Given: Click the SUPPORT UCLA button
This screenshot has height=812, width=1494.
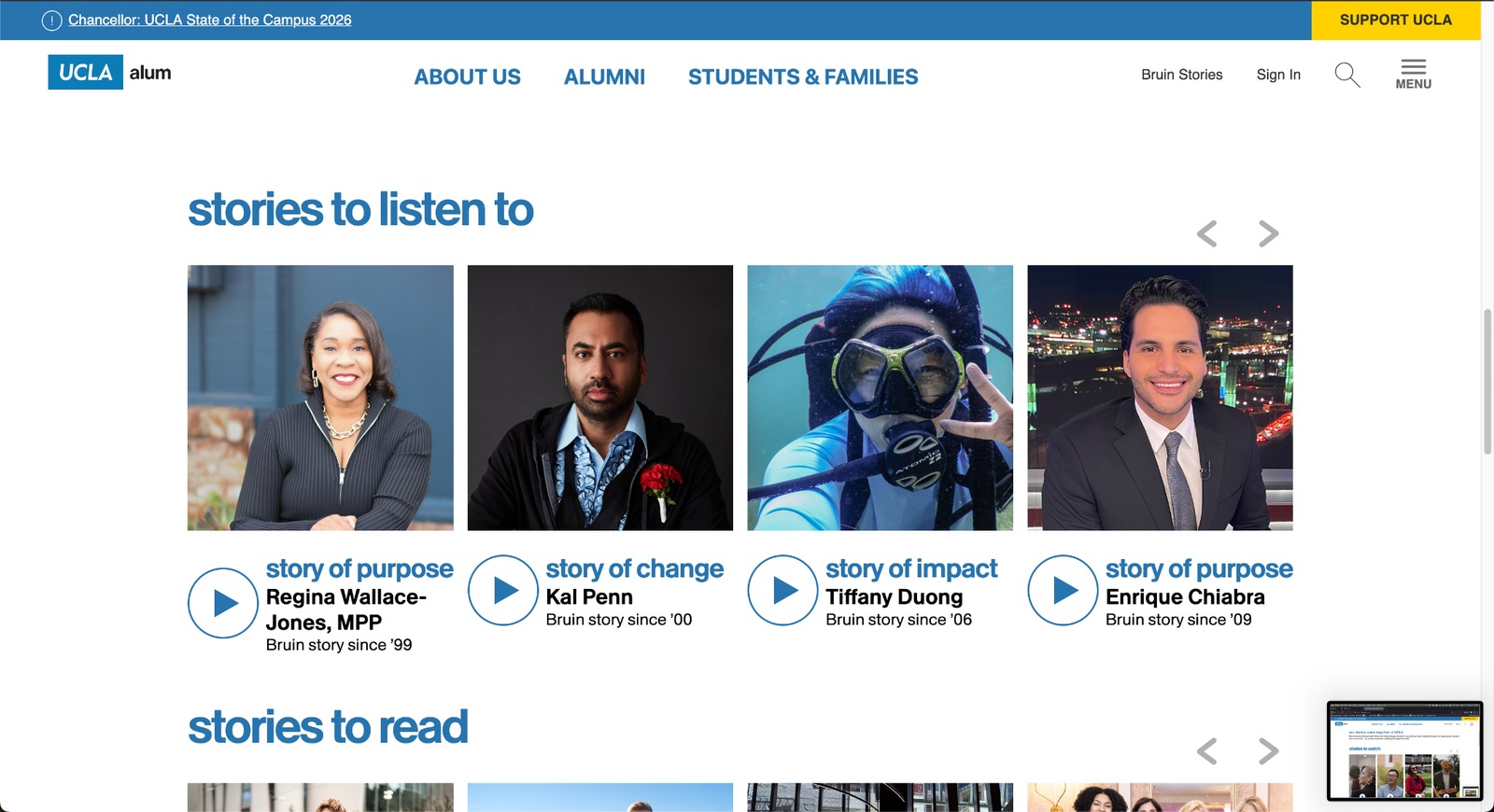Looking at the screenshot, I should [1395, 20].
